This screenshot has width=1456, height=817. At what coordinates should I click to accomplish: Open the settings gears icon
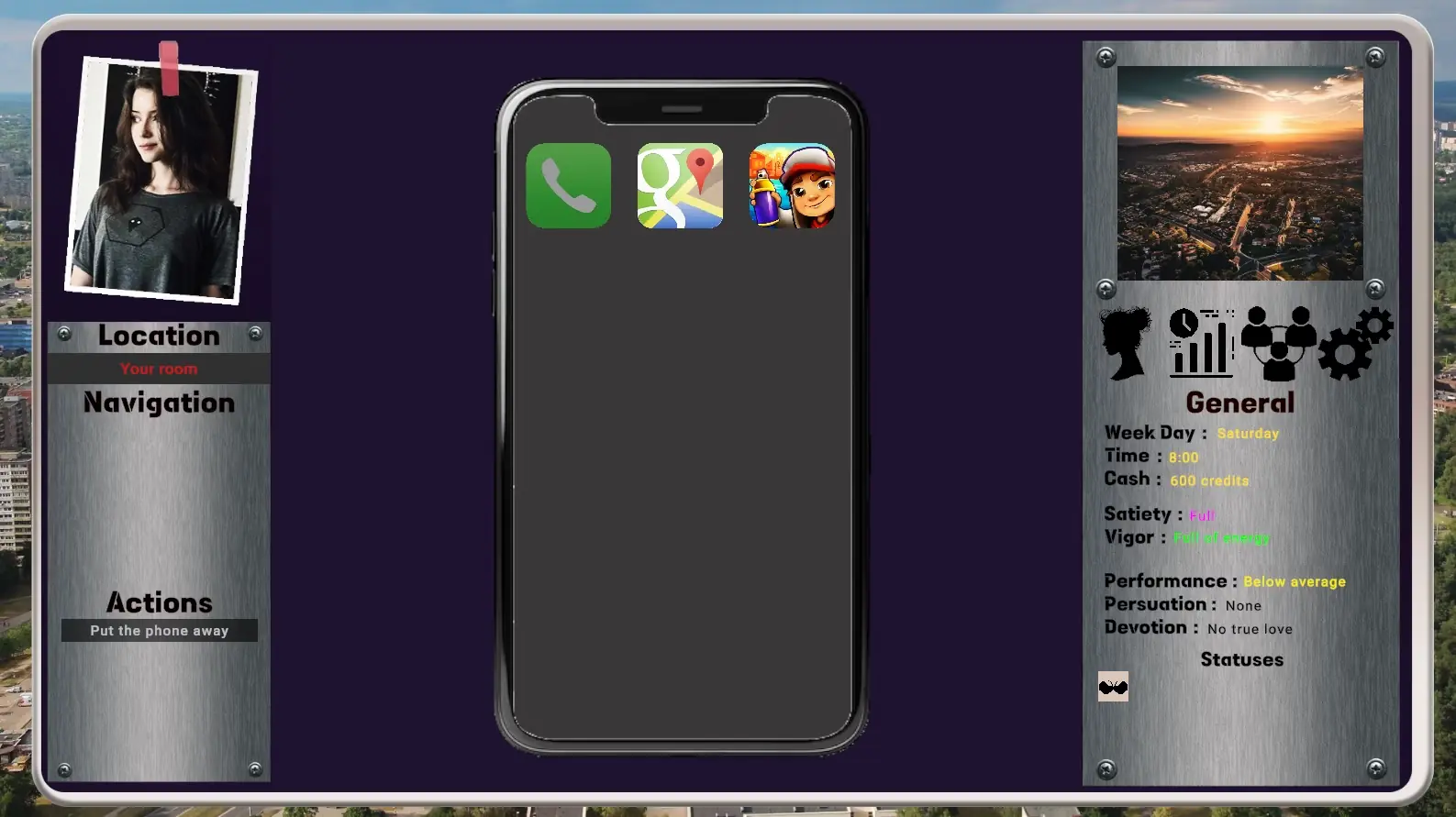click(1355, 343)
